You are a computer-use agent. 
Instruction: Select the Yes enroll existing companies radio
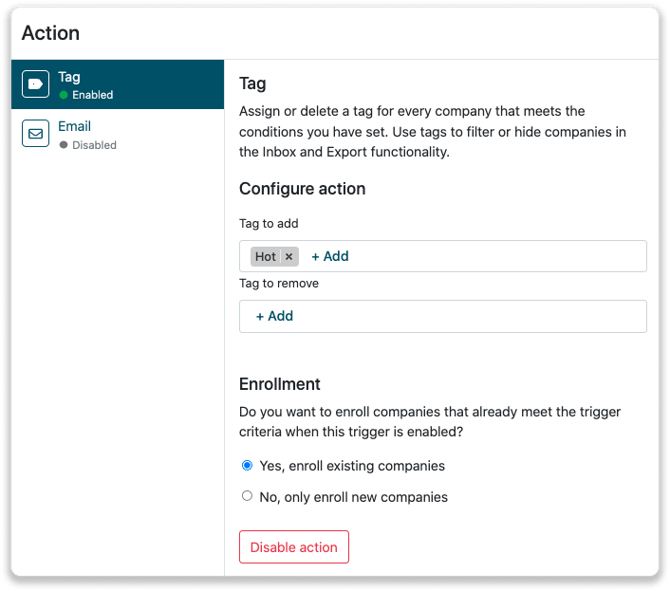click(247, 465)
